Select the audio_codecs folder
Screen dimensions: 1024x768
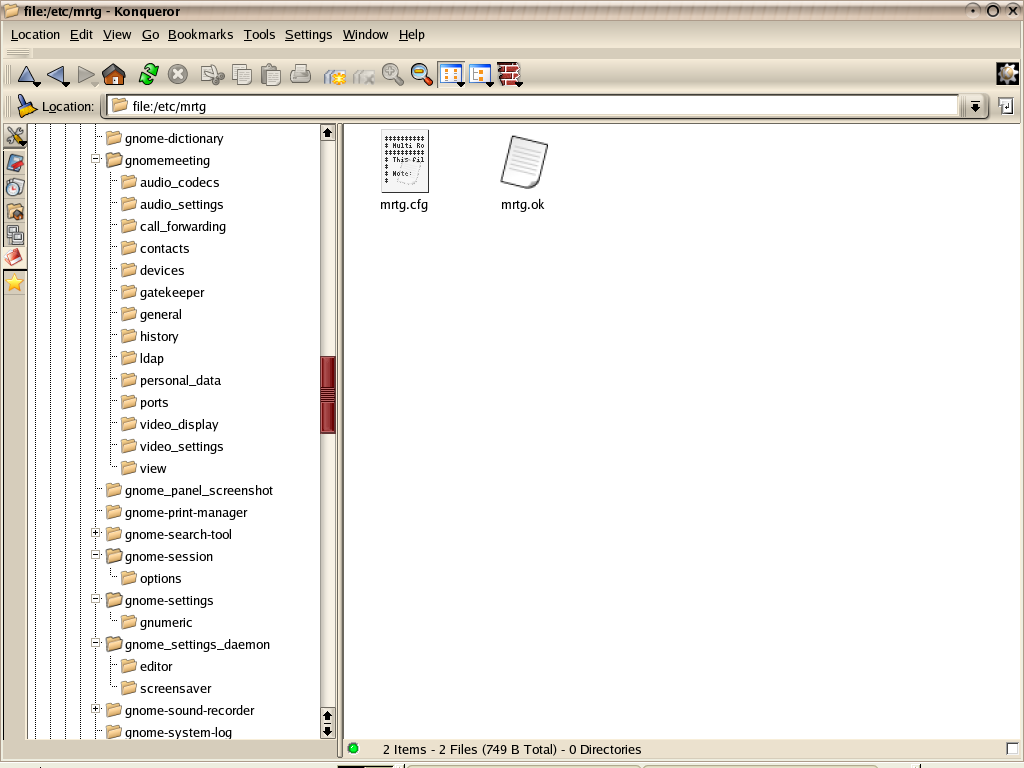point(172,182)
